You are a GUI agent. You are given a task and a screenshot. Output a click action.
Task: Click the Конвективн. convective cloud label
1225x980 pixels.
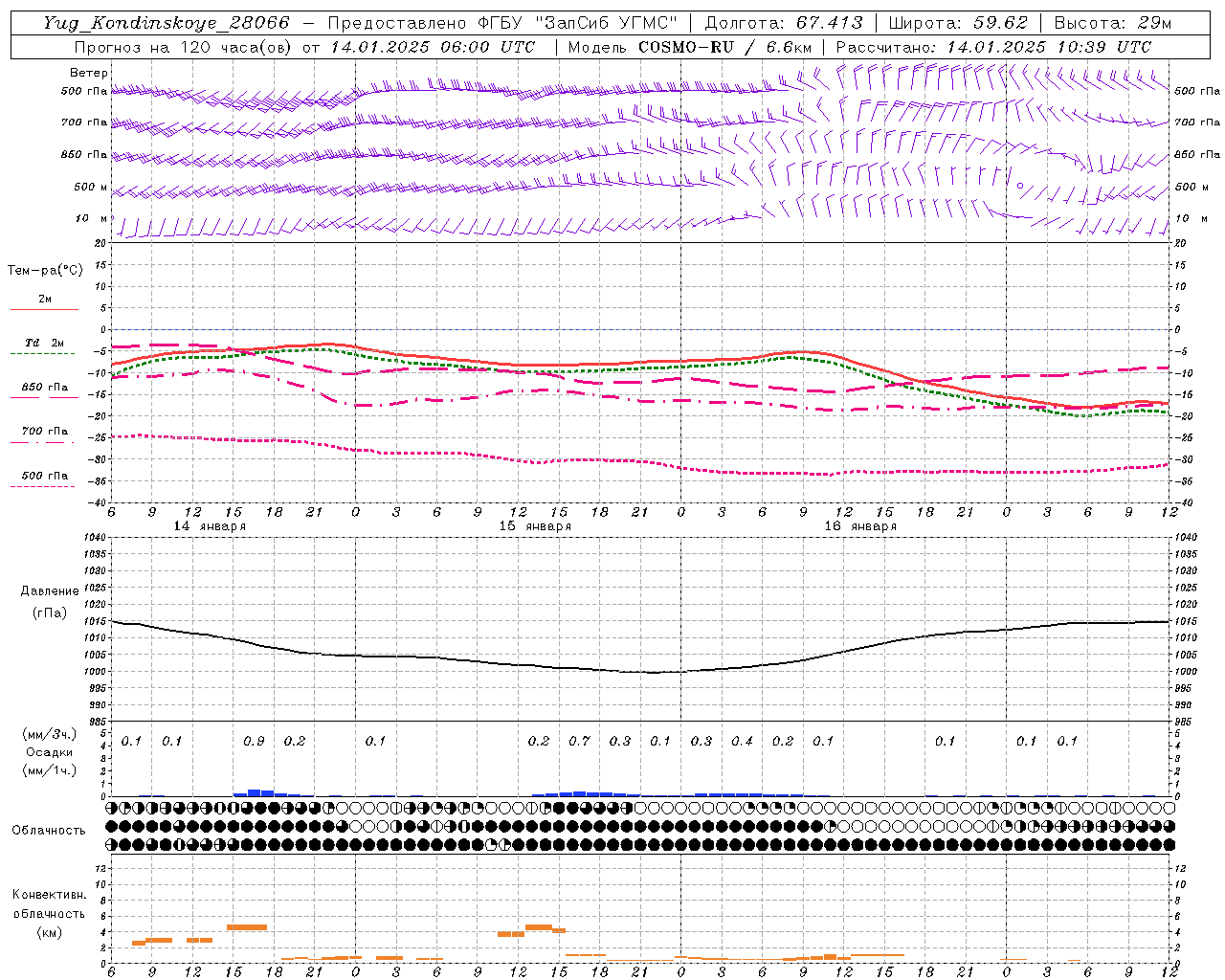(x=49, y=895)
